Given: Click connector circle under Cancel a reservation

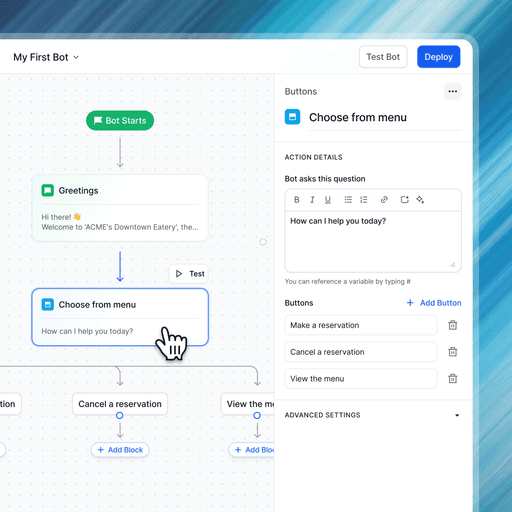Looking at the screenshot, I should pyautogui.click(x=120, y=416).
